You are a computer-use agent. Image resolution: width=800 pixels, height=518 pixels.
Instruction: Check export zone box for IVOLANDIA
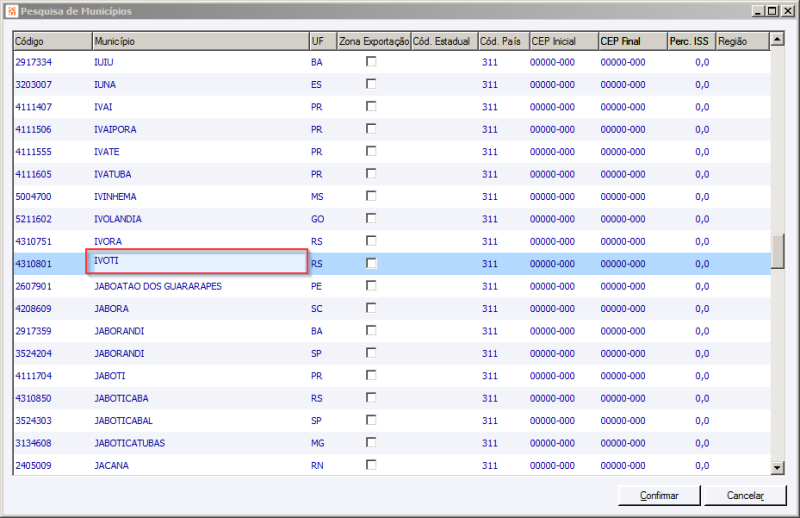[371, 219]
